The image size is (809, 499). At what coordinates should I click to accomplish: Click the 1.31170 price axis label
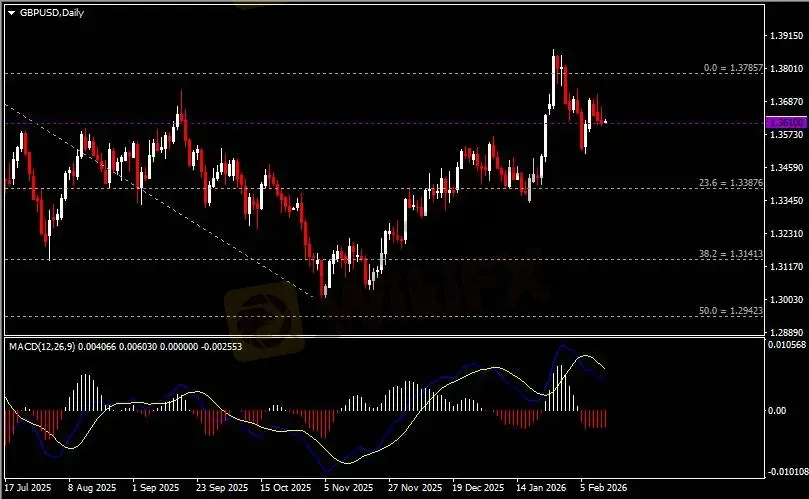tap(786, 267)
